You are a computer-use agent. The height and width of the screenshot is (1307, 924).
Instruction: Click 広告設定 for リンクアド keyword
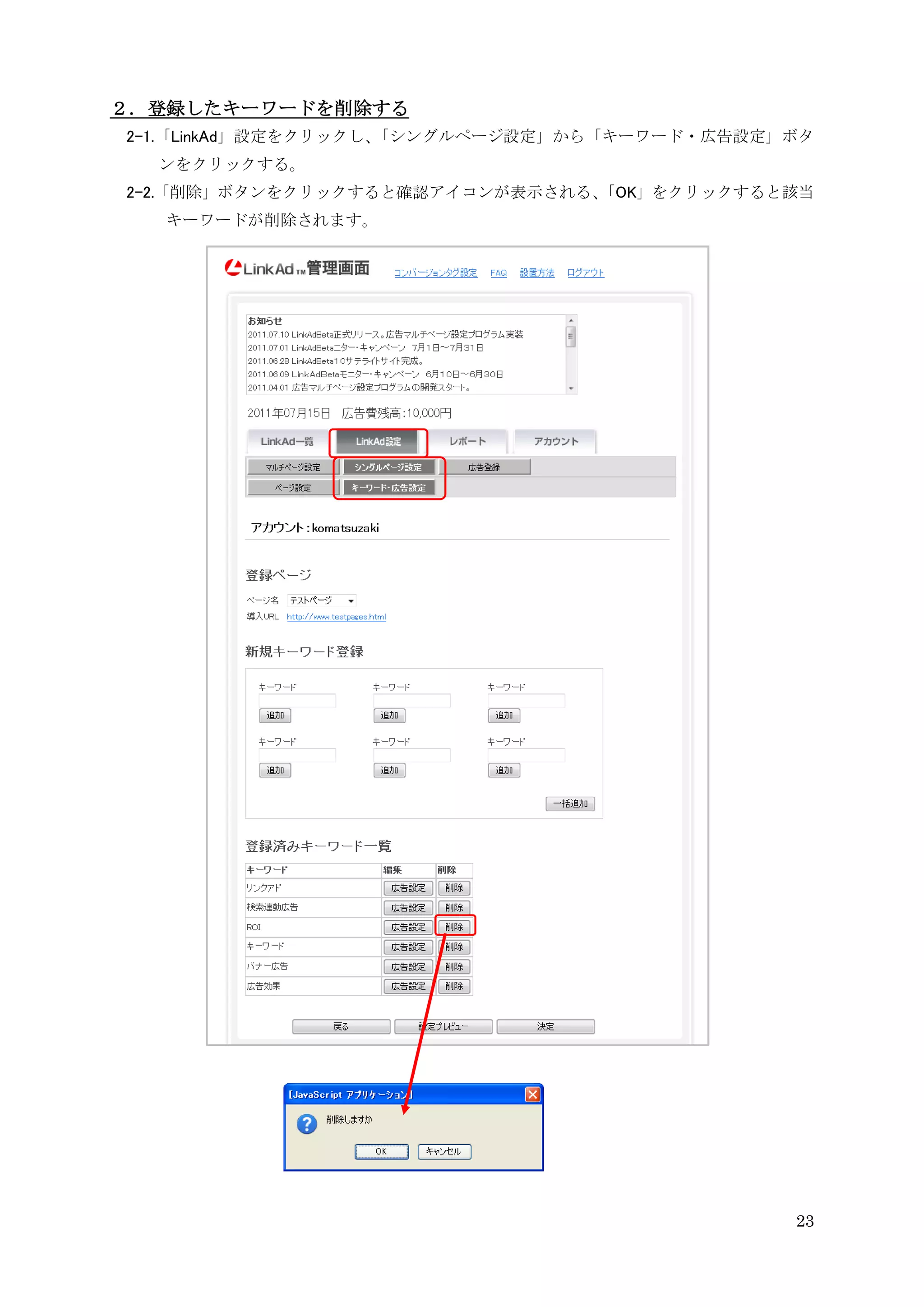(408, 888)
